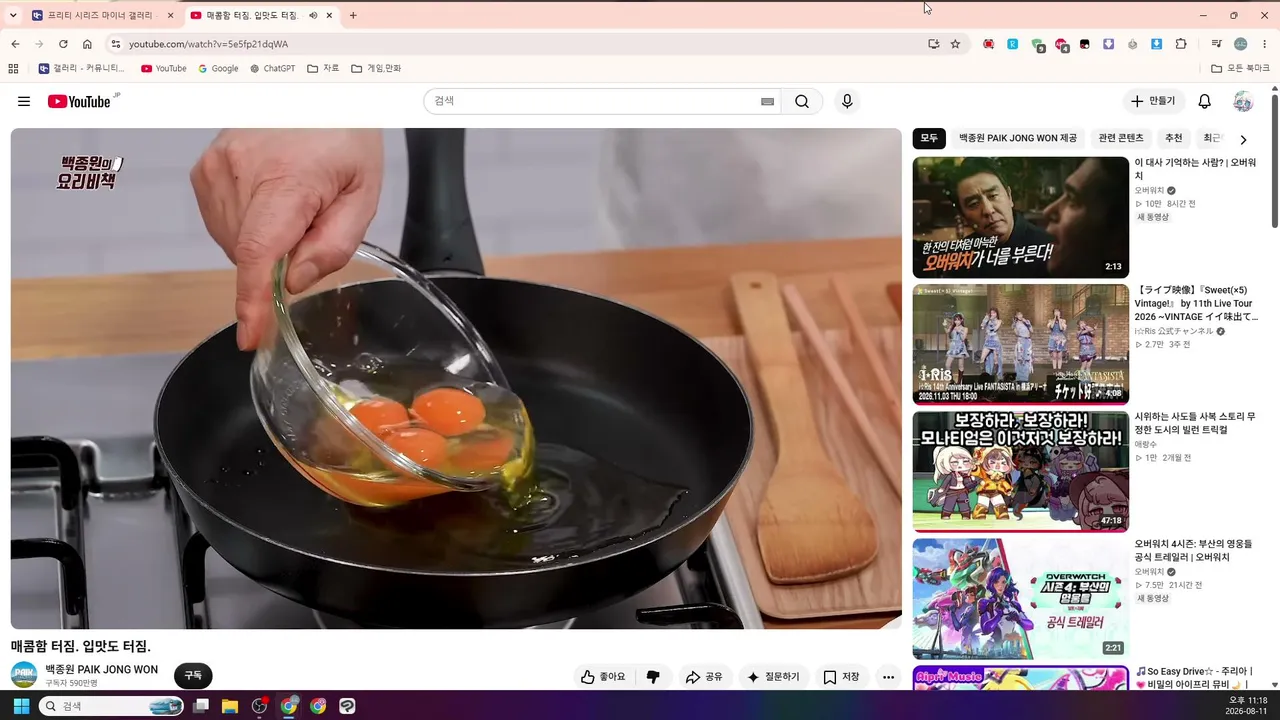Select the 백종원 PAIK JONG WON 제공 chip
Screen dimensions: 1280x720
(x=1018, y=138)
